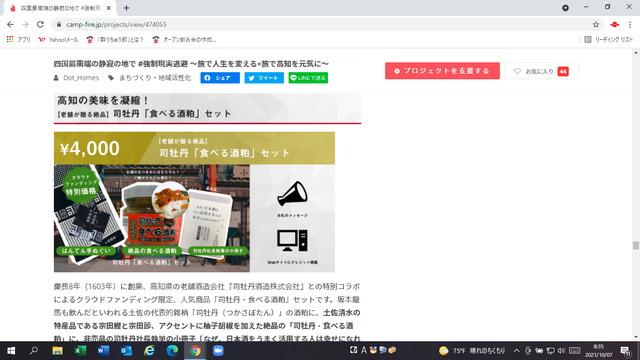Share on Facebook with シェア button
Viewport: 640px width, 360px height.
(x=220, y=78)
